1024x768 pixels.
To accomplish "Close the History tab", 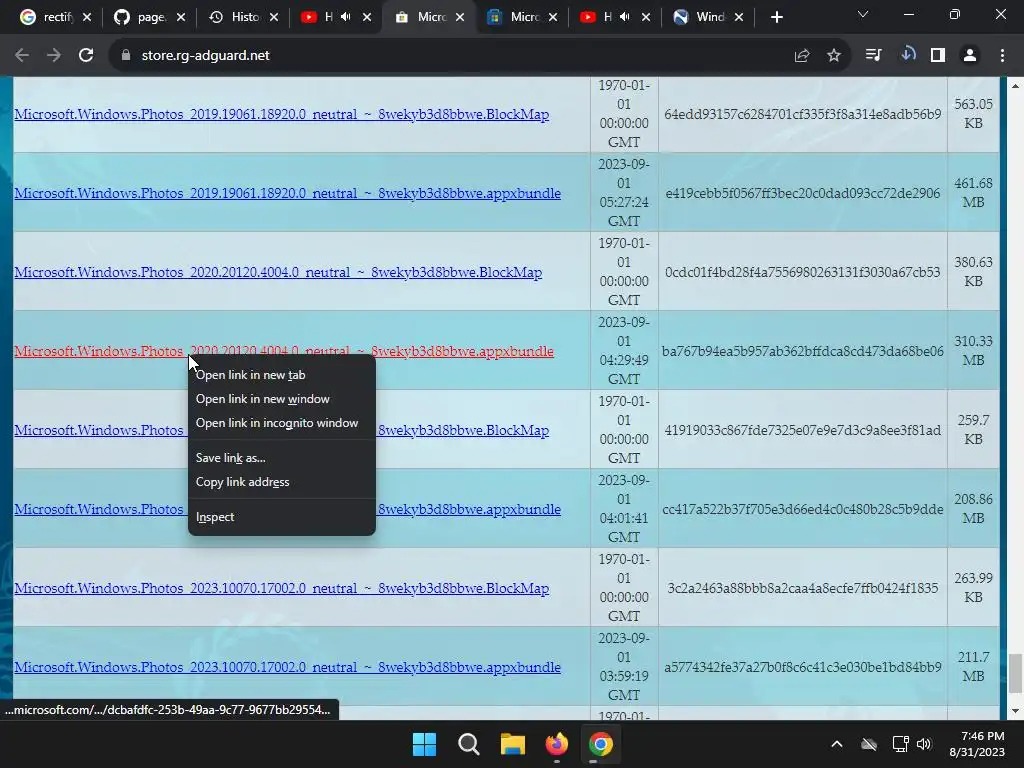I will [274, 17].
